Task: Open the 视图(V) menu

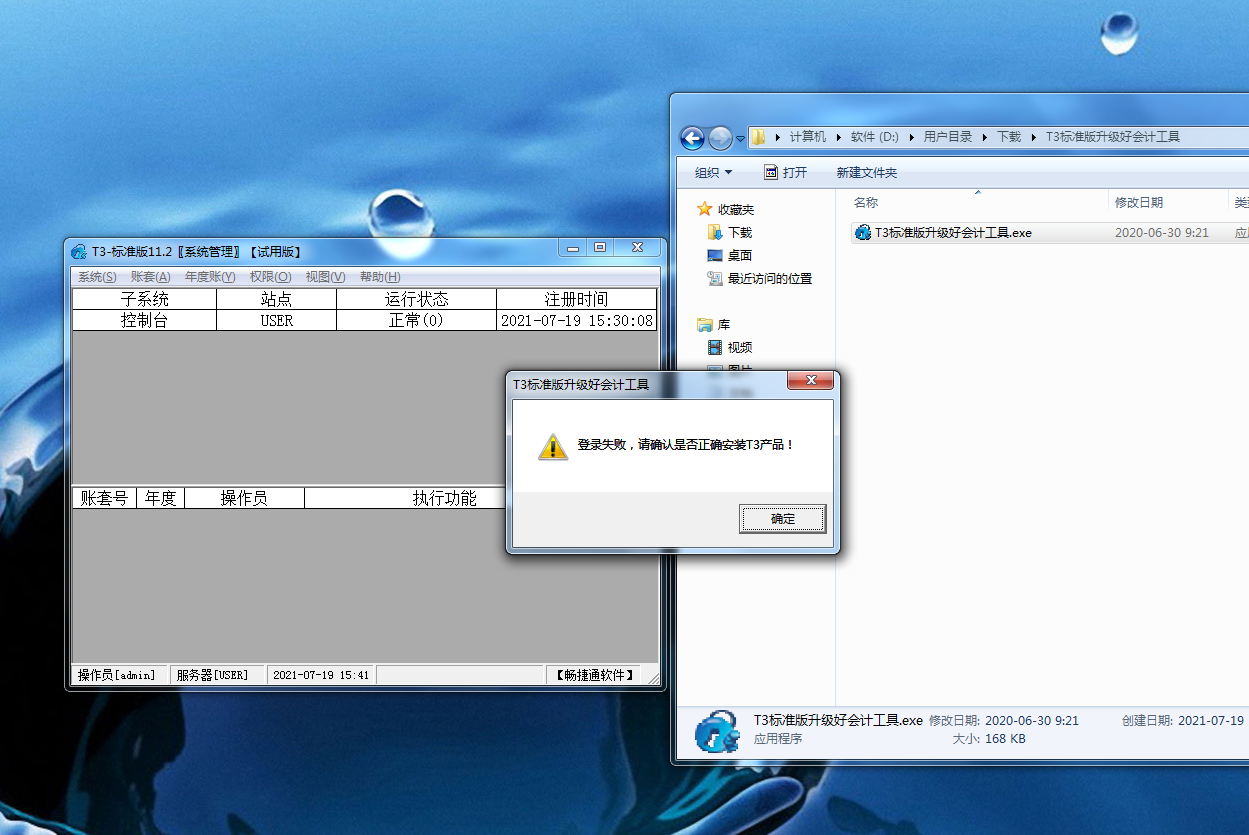Action: 325,277
